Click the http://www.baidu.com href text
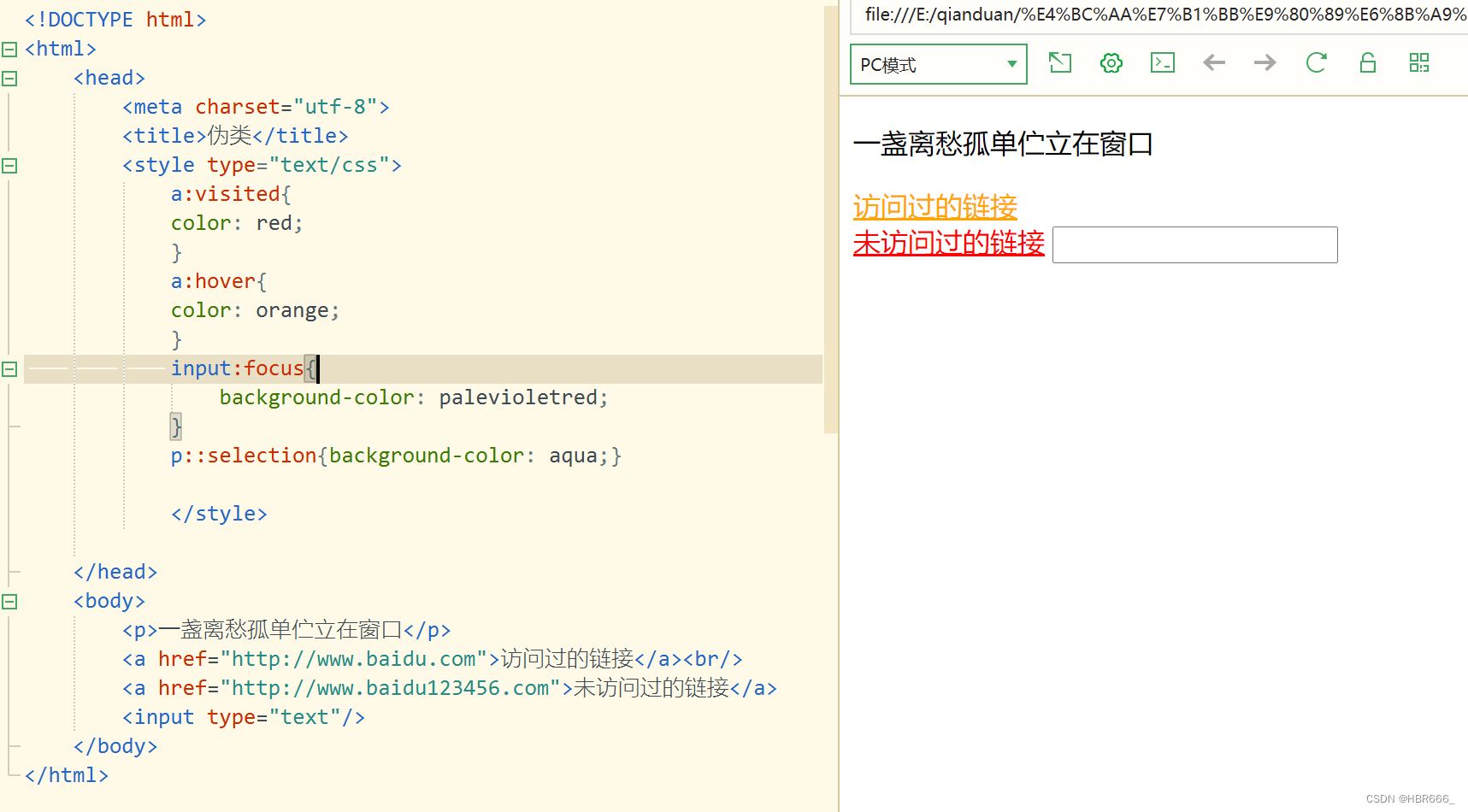Image resolution: width=1468 pixels, height=812 pixels. coord(354,659)
